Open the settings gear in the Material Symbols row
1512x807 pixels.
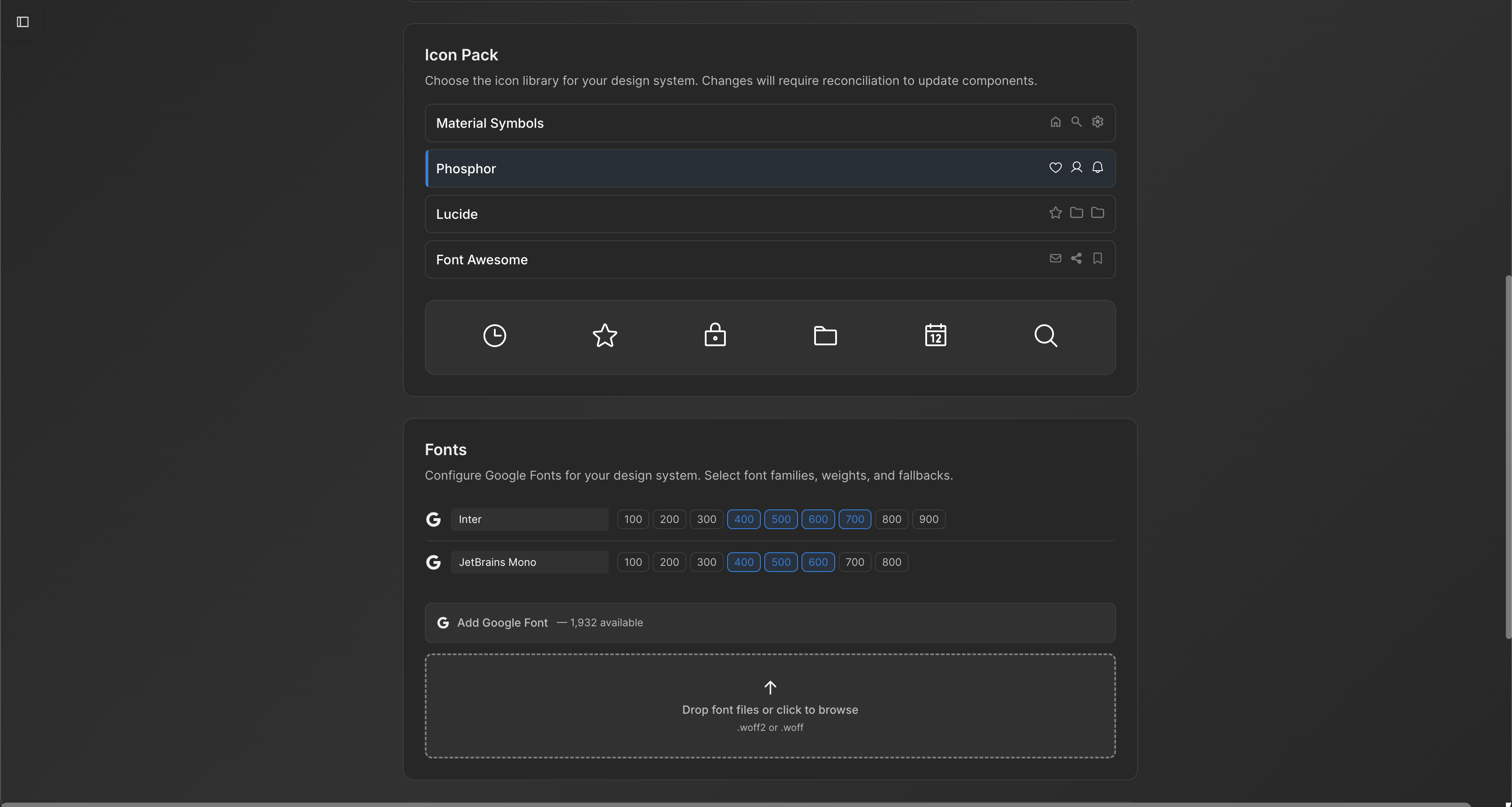[1097, 122]
